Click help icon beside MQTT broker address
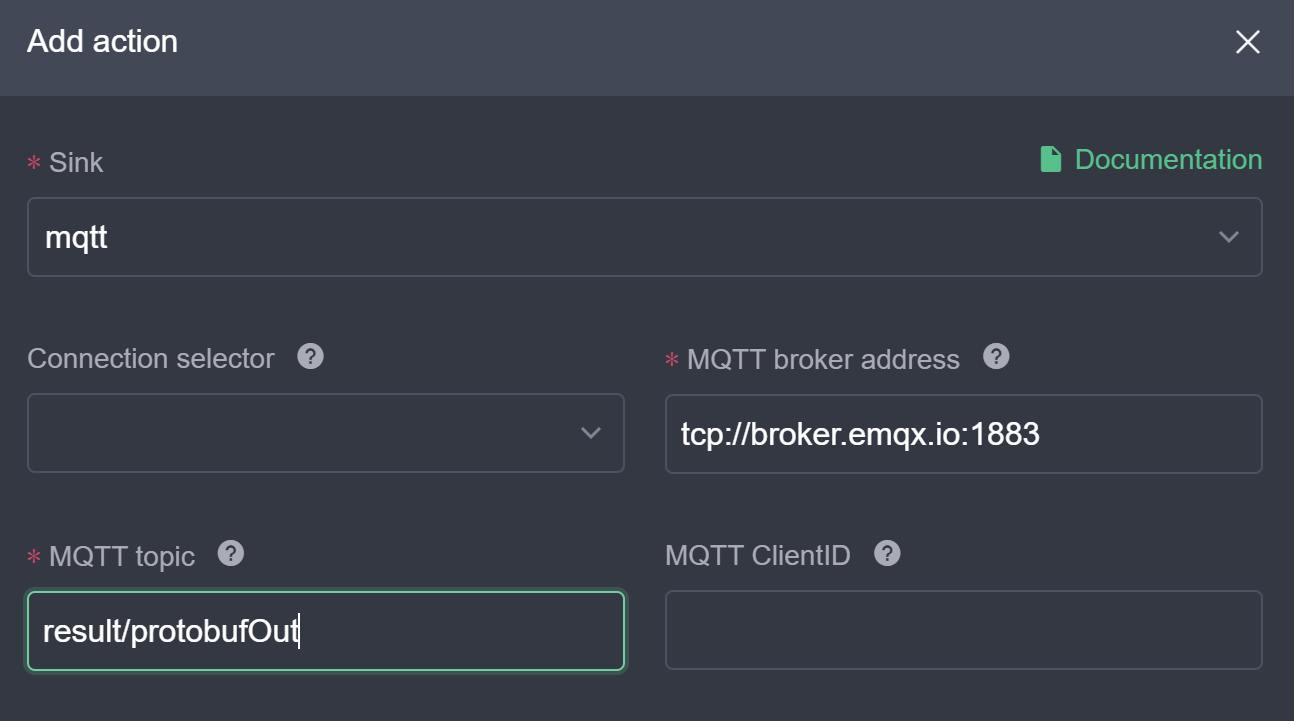Screen dimensions: 1294x721 point(996,356)
